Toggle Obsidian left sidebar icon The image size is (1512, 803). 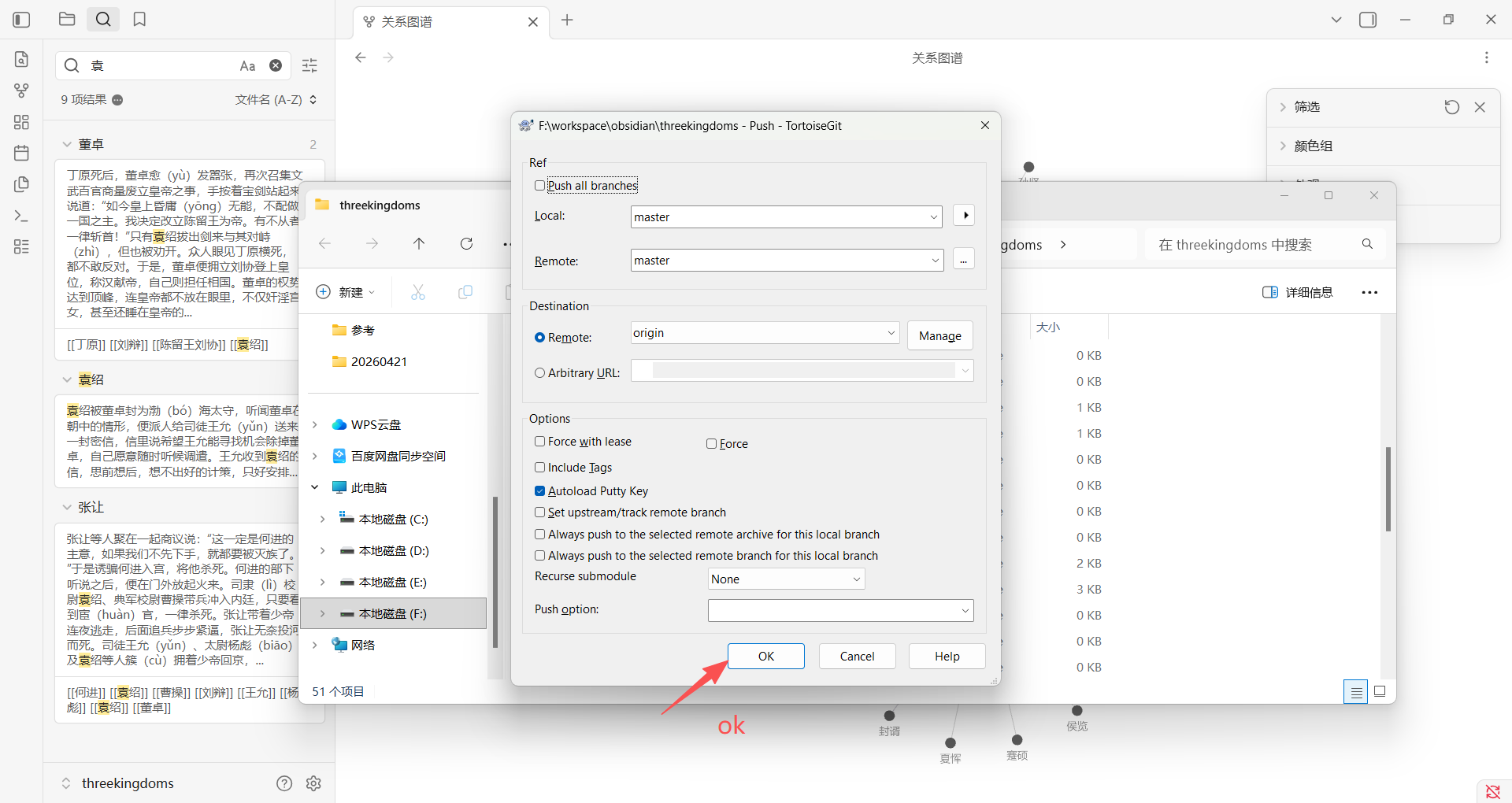pos(22,20)
